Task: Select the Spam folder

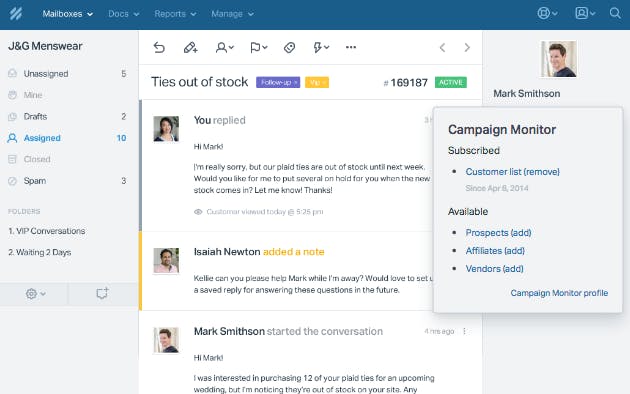Action: (69, 181)
